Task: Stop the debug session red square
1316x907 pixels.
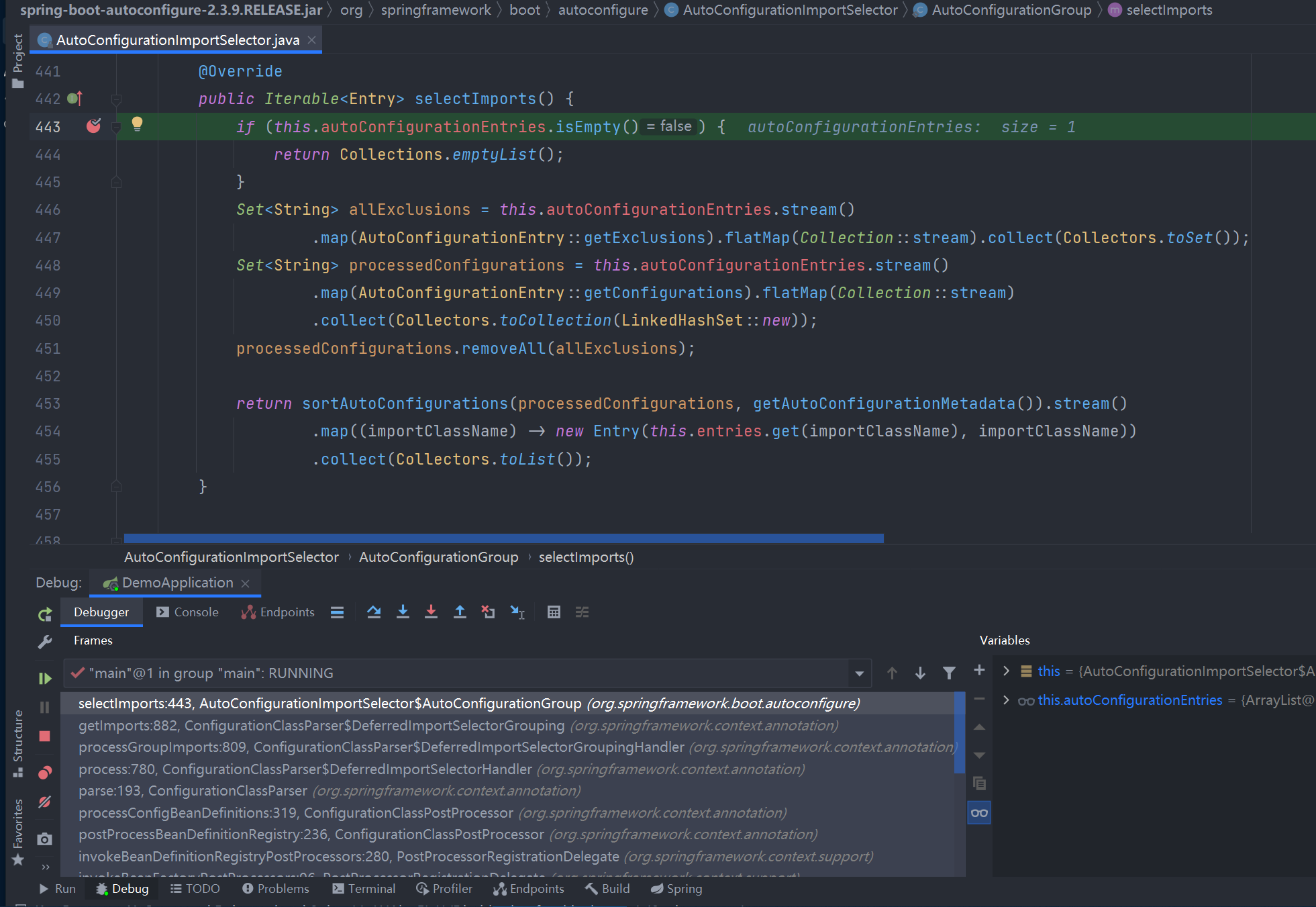Action: (45, 736)
